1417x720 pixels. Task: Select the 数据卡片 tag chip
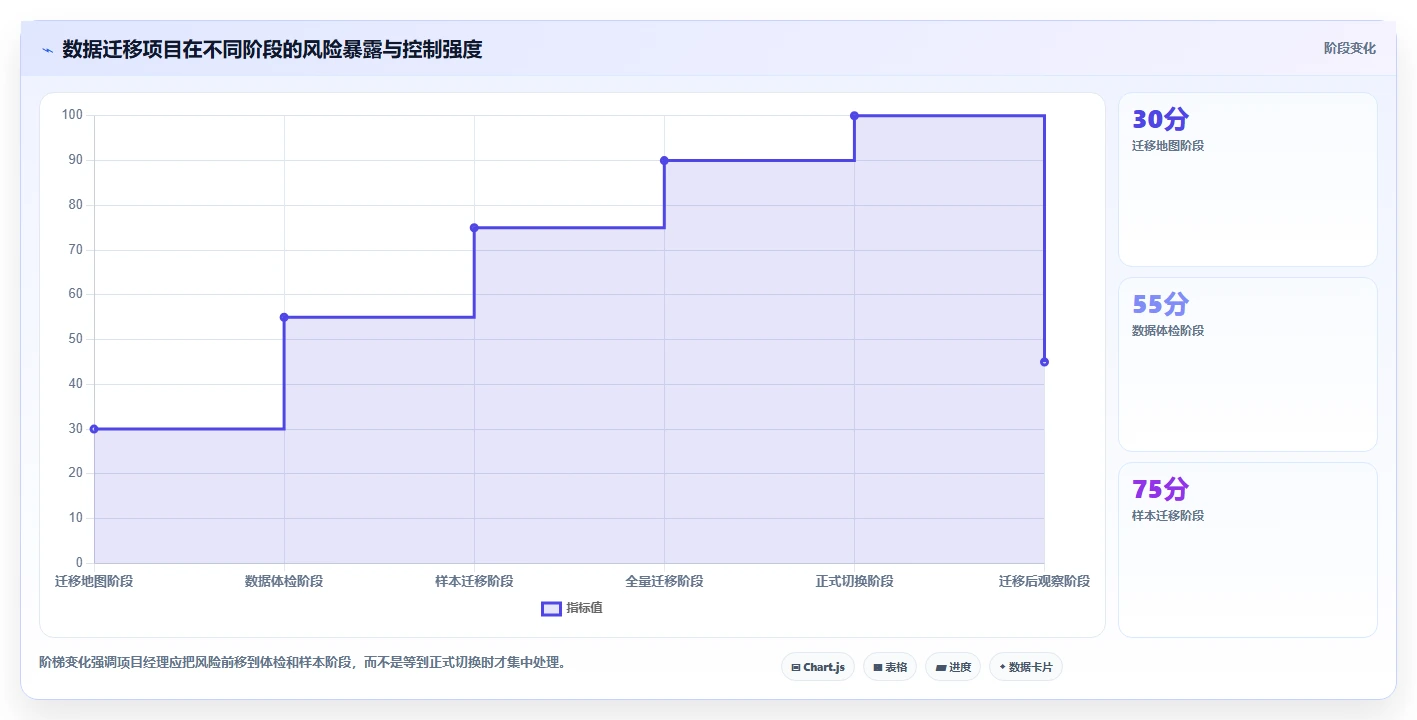point(1025,667)
